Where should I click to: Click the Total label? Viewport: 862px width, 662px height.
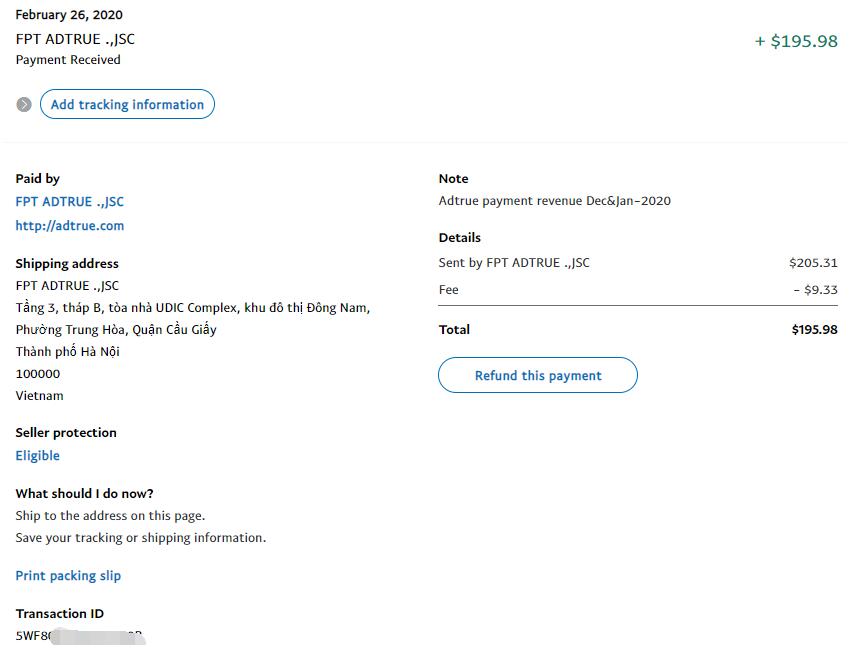454,329
